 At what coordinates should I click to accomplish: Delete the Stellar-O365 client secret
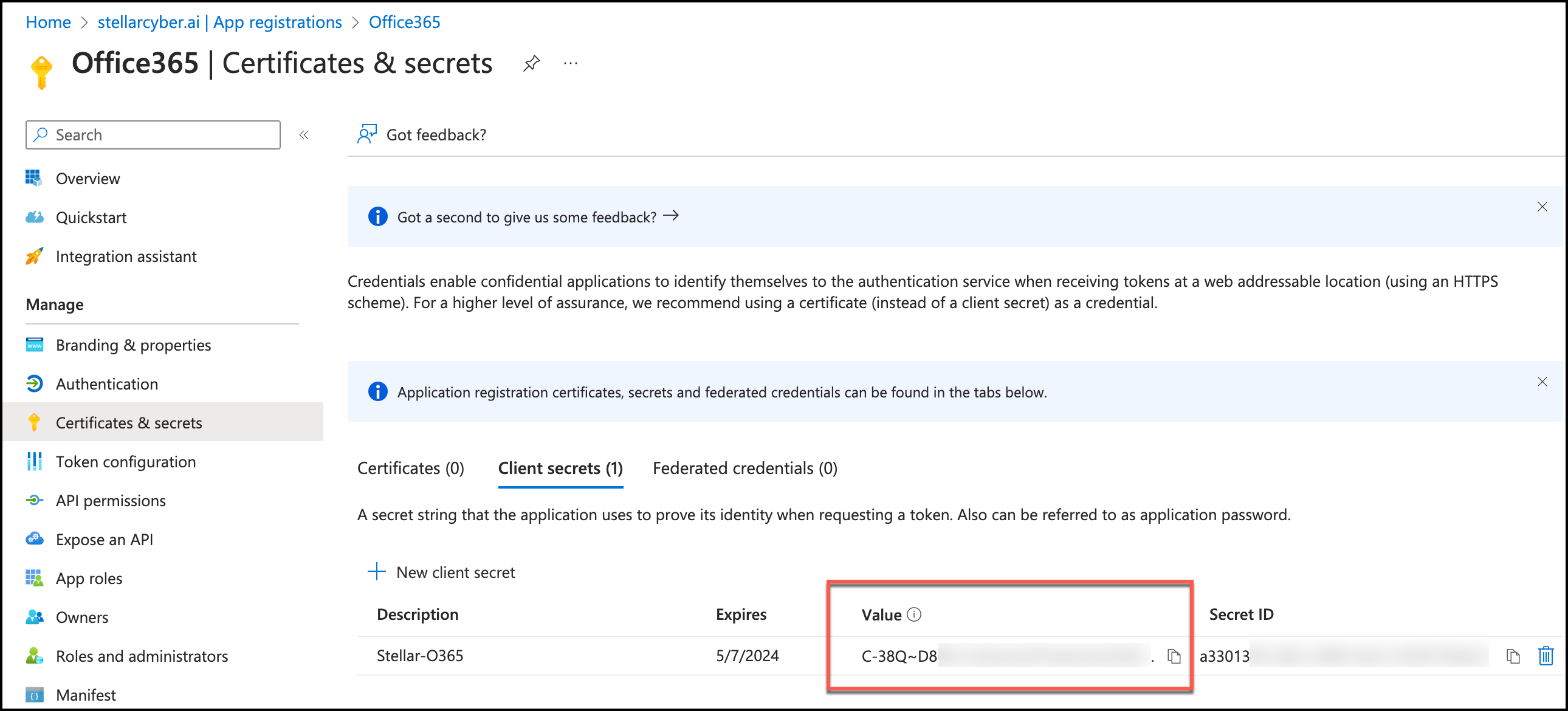pos(1546,656)
